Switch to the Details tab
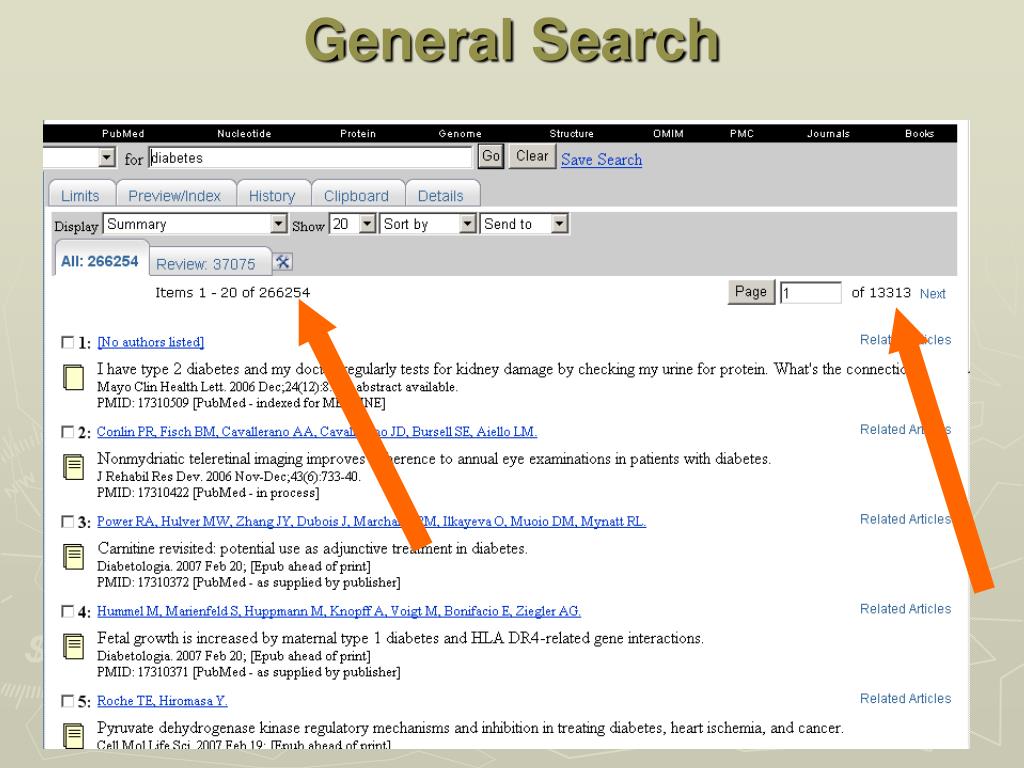The width and height of the screenshot is (1024, 768). click(441, 195)
